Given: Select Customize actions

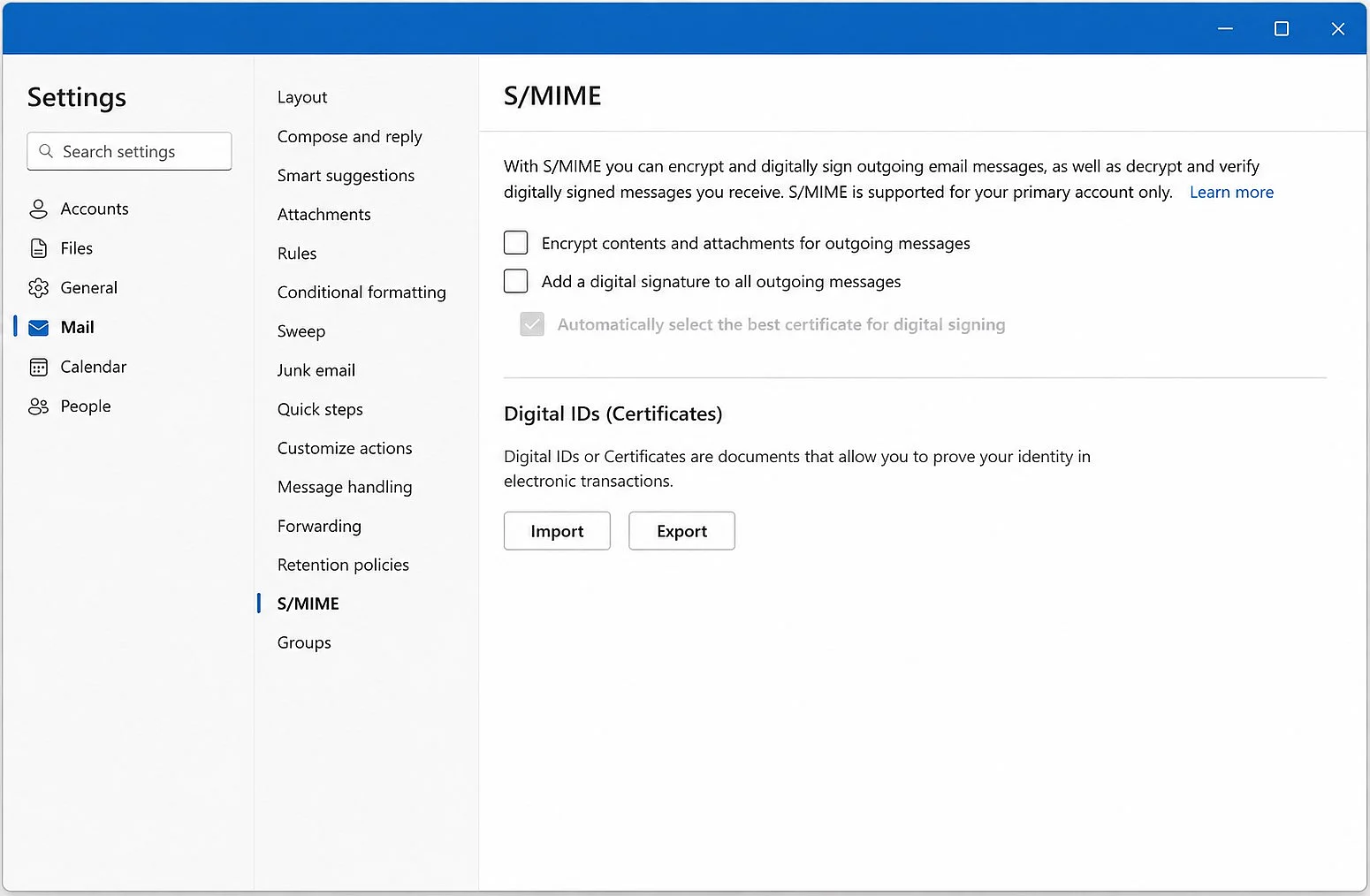Looking at the screenshot, I should pyautogui.click(x=345, y=448).
